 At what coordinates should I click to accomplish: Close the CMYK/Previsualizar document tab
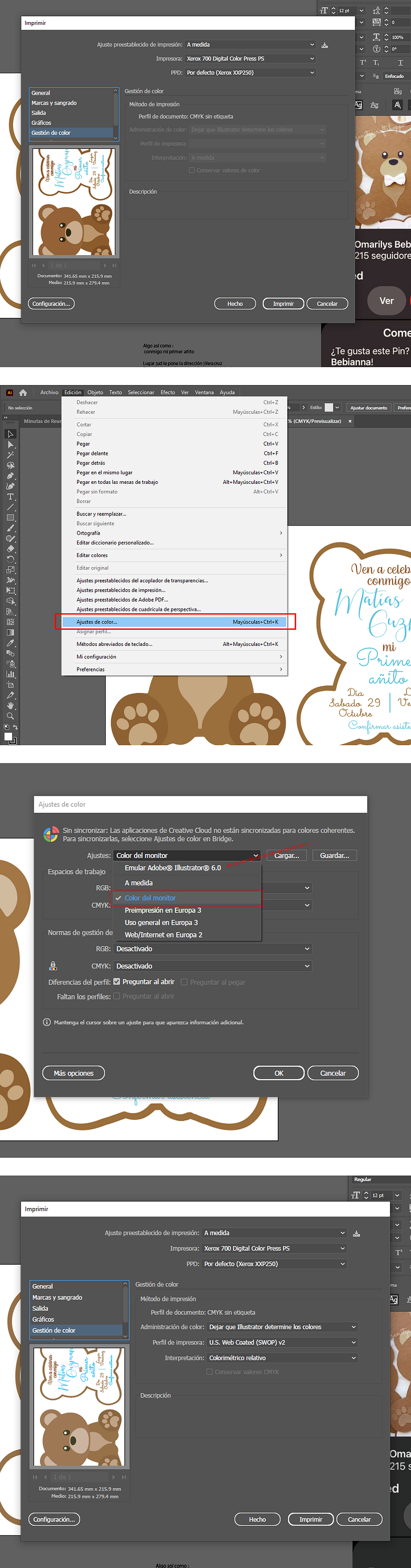(349, 421)
